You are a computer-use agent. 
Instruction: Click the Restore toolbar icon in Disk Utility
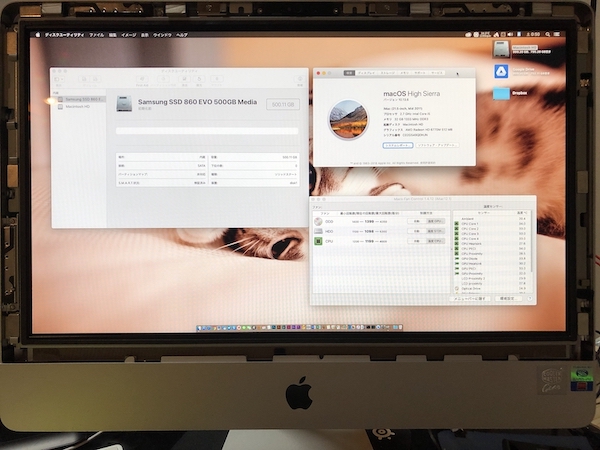(x=199, y=80)
